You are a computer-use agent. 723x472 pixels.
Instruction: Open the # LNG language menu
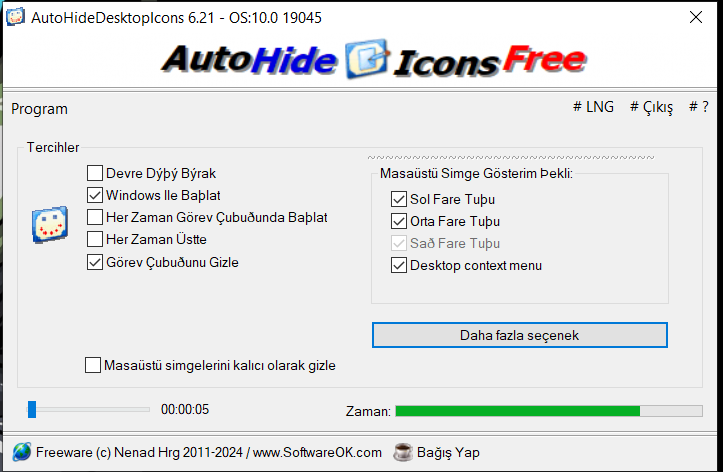click(593, 107)
